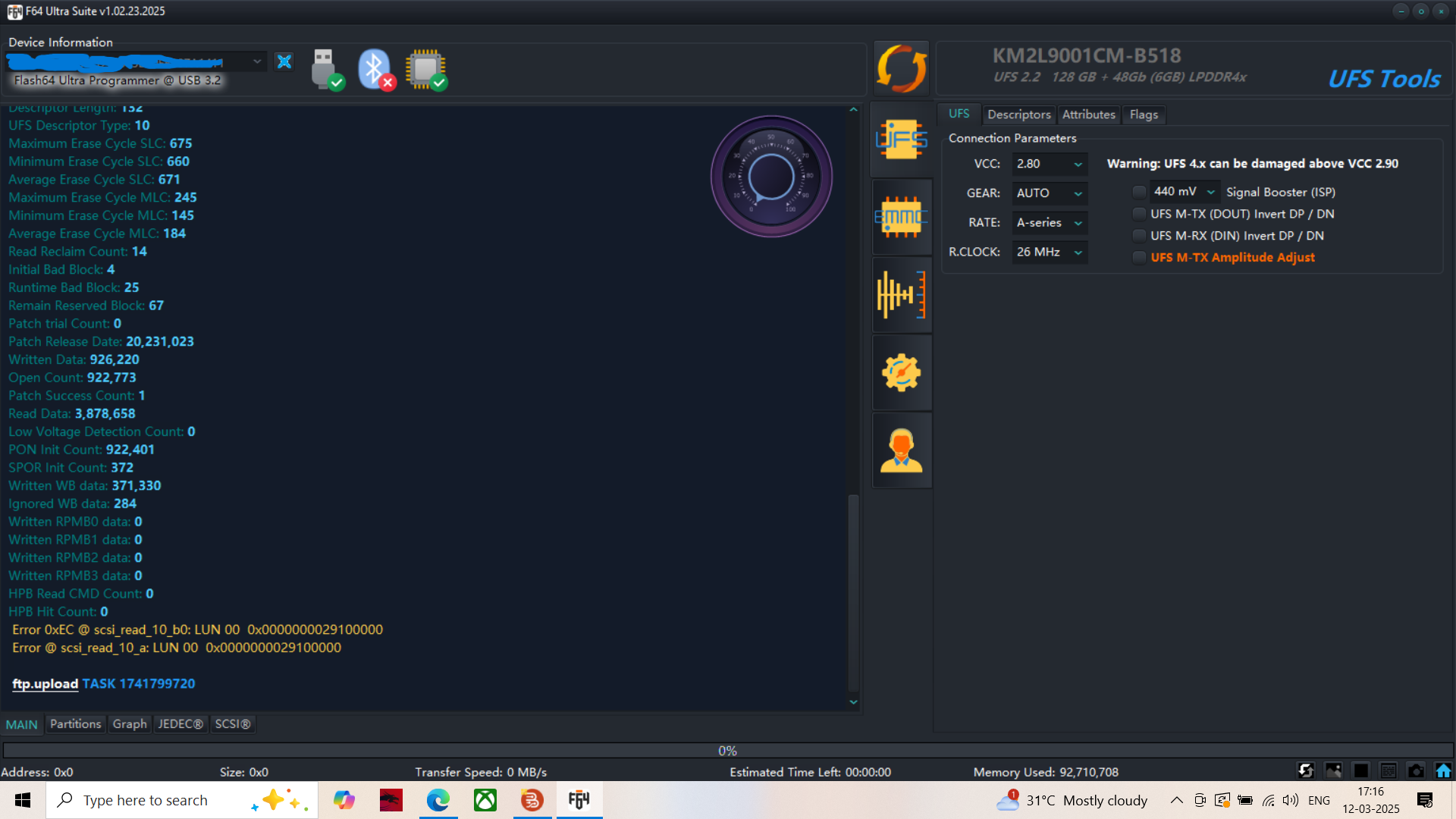Click the 'Estimated Time Left: 00:00:00' status text

point(810,772)
